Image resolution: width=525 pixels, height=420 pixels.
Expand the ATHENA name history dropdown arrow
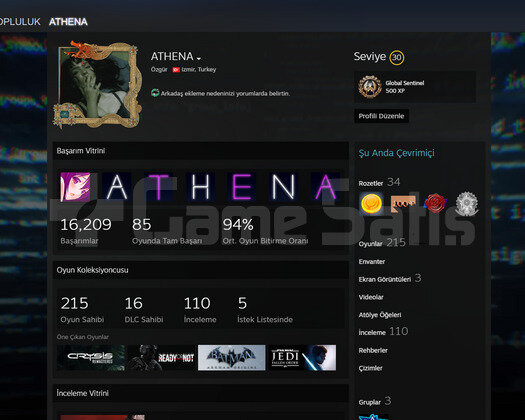(199, 59)
